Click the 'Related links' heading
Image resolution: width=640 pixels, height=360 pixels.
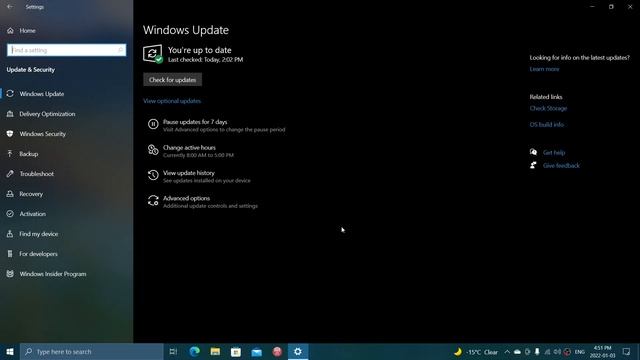click(x=546, y=97)
